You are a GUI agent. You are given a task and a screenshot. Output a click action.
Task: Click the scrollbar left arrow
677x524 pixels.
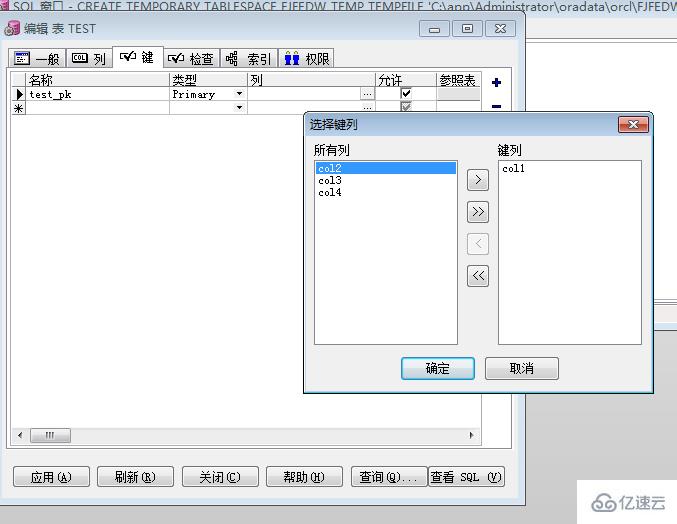pyautogui.click(x=20, y=435)
